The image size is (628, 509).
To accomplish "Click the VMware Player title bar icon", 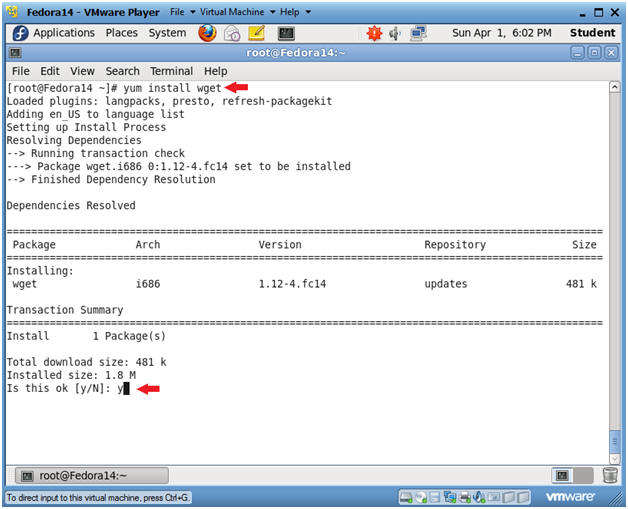I will [12, 12].
